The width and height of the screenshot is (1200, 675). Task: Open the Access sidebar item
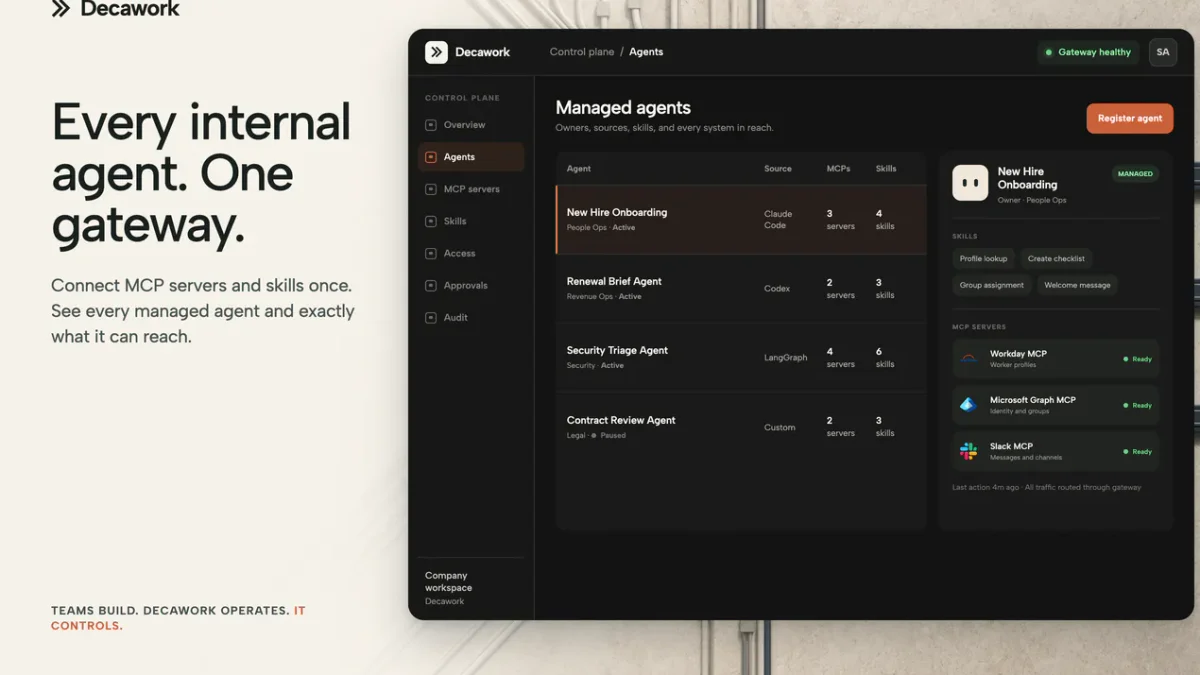(x=471, y=253)
